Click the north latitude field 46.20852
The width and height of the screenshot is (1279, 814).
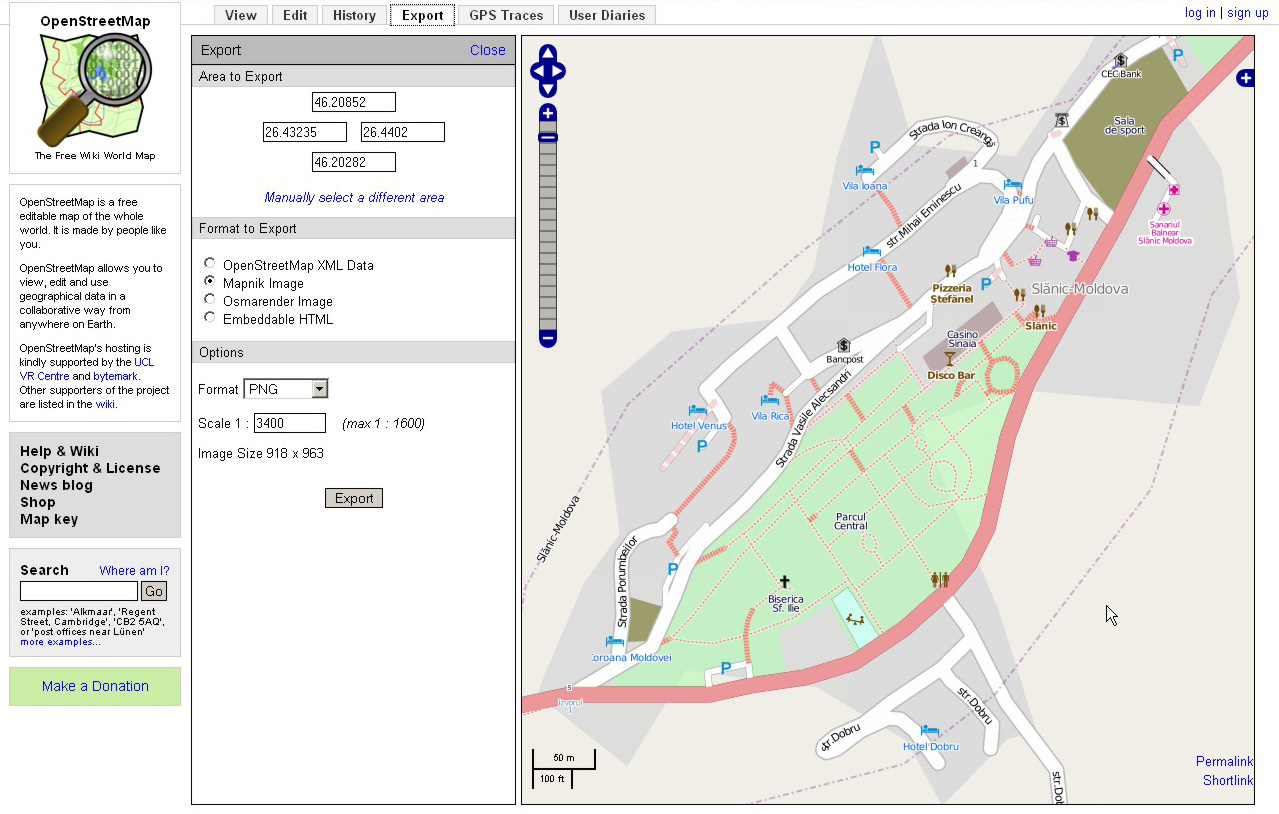coord(354,102)
